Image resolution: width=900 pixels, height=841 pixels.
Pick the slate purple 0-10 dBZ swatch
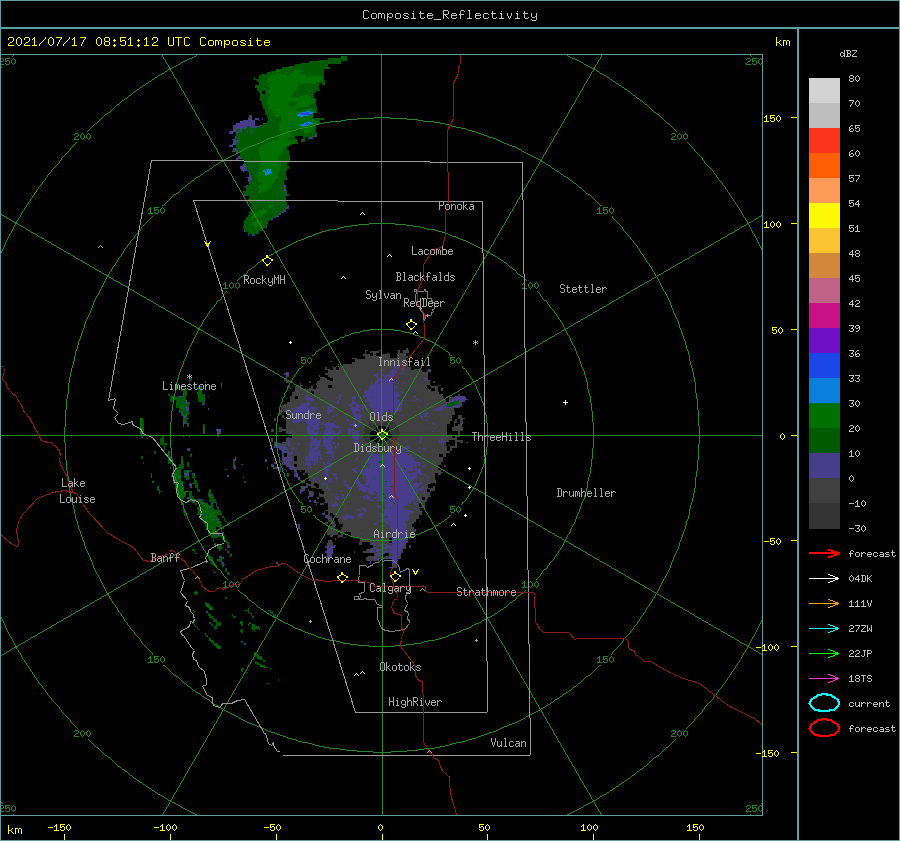tap(824, 466)
